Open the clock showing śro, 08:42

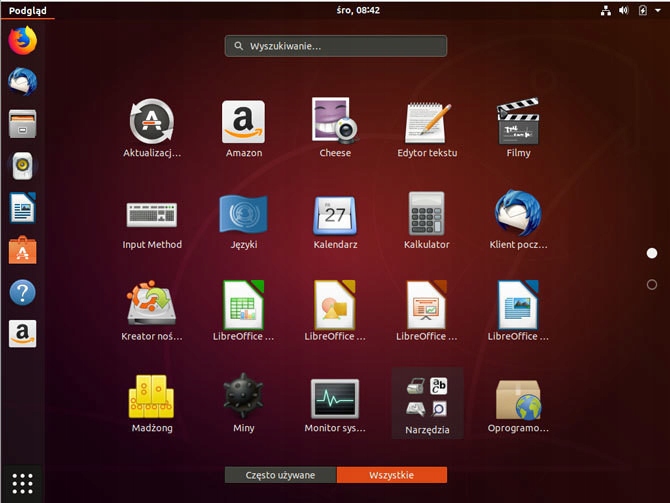coord(358,10)
